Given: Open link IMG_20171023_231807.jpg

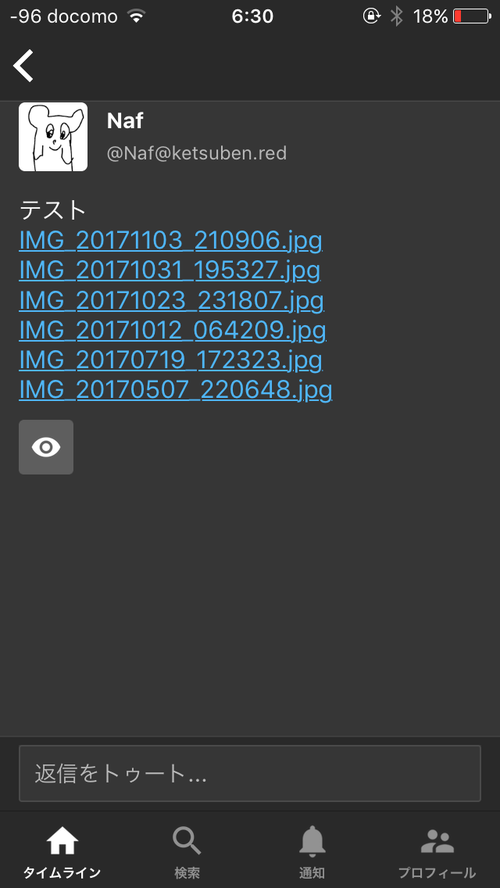Looking at the screenshot, I should tap(171, 301).
